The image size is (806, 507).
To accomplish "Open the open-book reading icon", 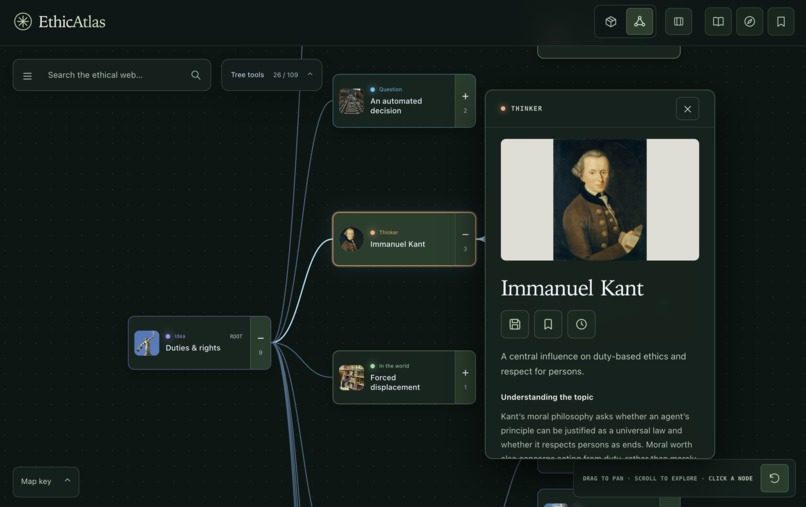I will click(x=718, y=22).
